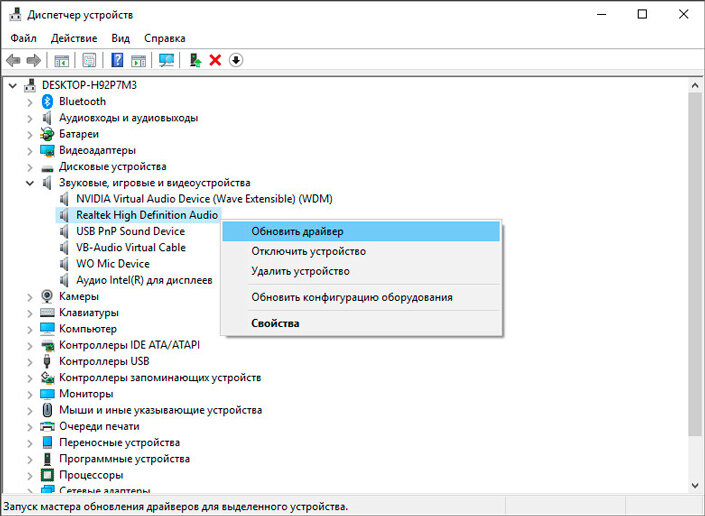705x516 pixels.
Task: Click the processor icon beside Процессоры
Action: 47,475
